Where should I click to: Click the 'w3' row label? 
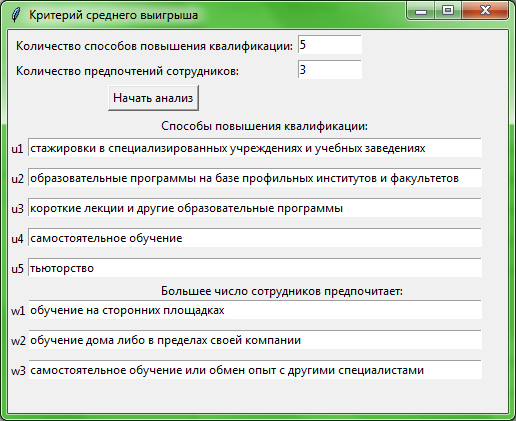pos(18,371)
